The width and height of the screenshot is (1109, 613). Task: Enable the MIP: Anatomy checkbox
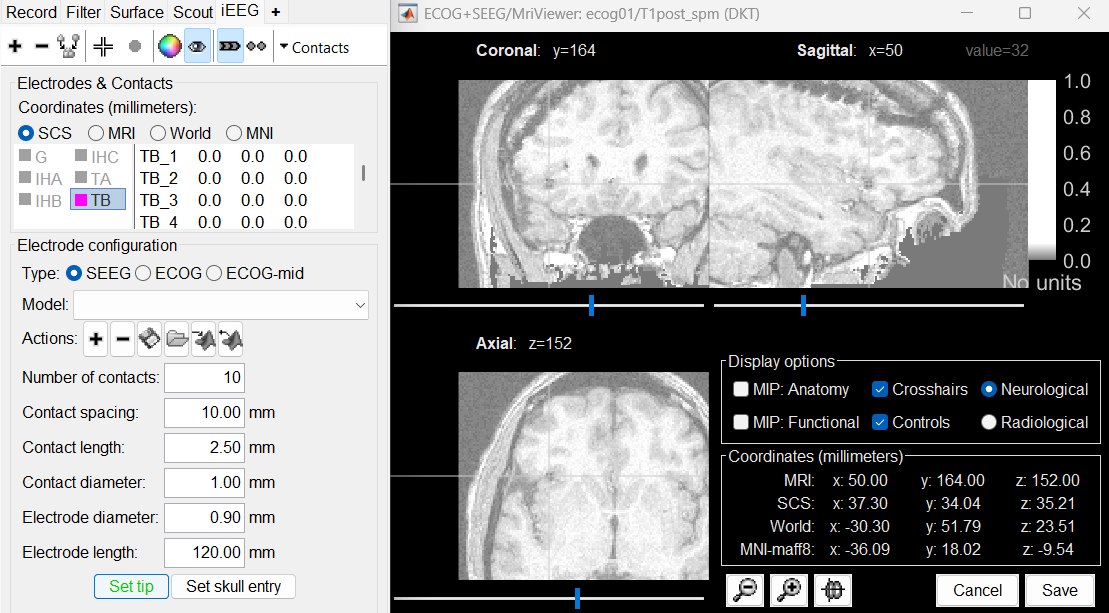pyautogui.click(x=741, y=389)
